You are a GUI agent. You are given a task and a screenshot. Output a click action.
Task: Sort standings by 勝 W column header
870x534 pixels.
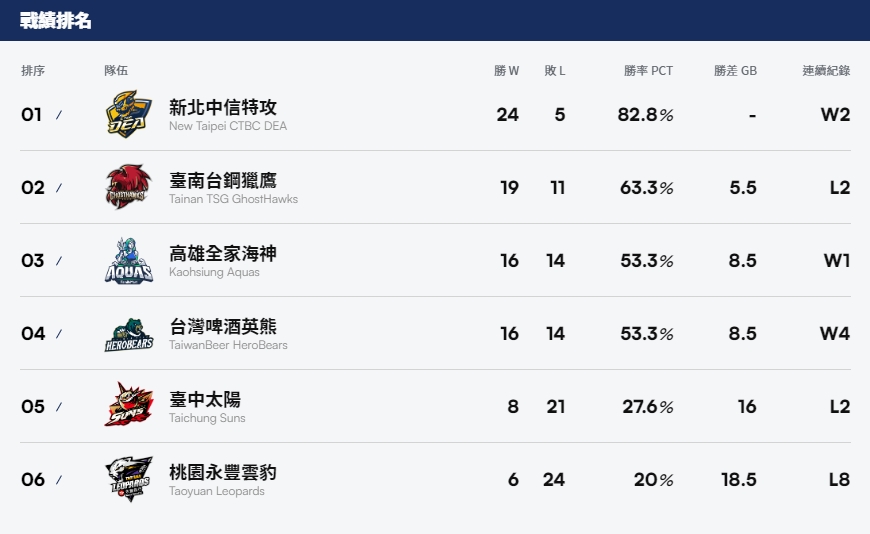[x=507, y=71]
